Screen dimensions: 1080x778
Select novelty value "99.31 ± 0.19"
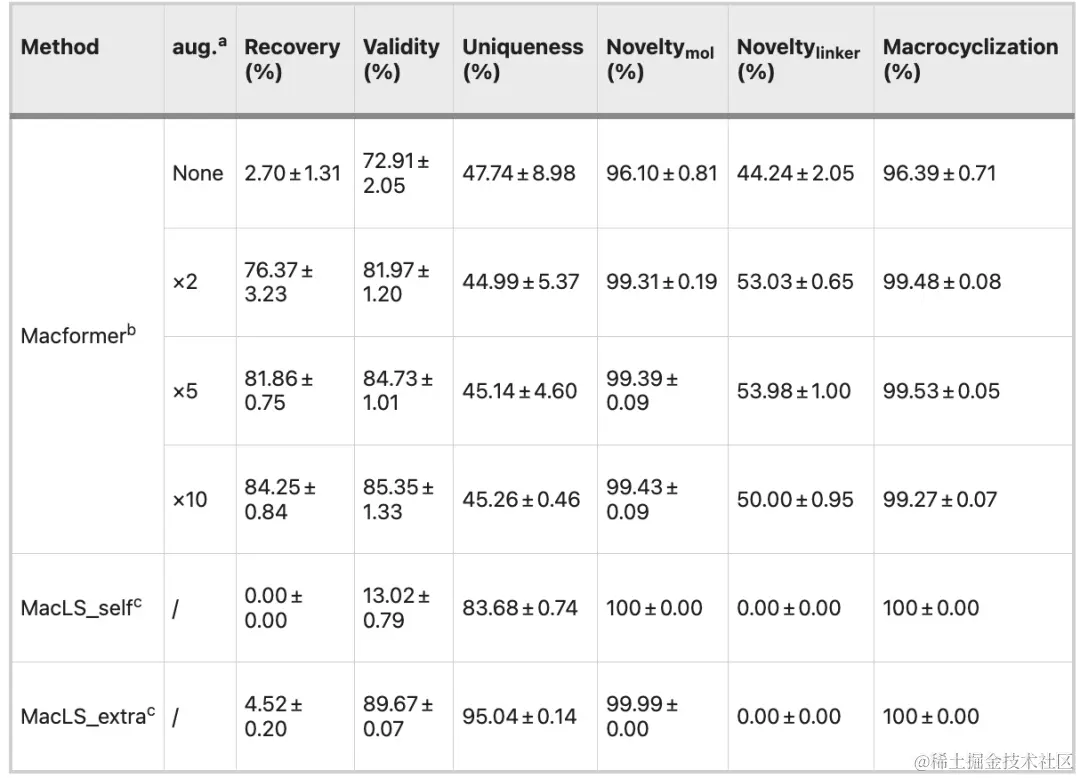pyautogui.click(x=662, y=282)
